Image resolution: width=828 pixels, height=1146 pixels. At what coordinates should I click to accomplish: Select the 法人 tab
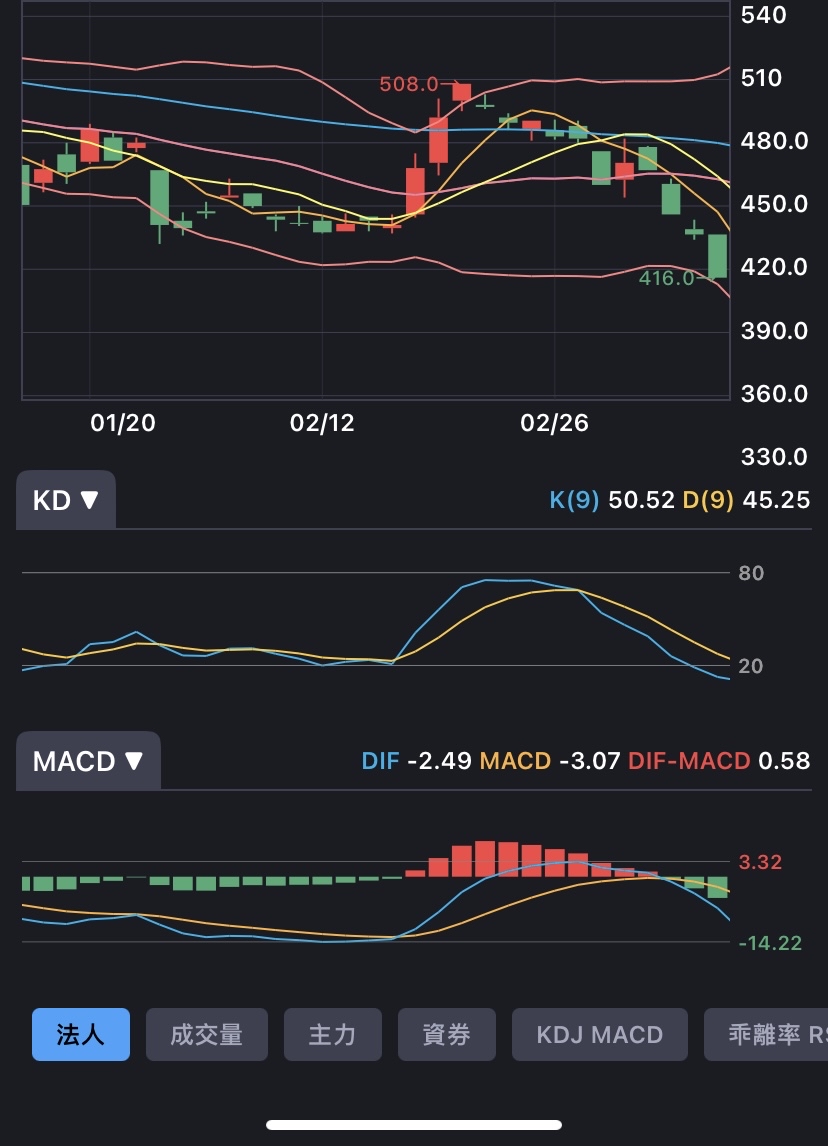click(81, 1034)
